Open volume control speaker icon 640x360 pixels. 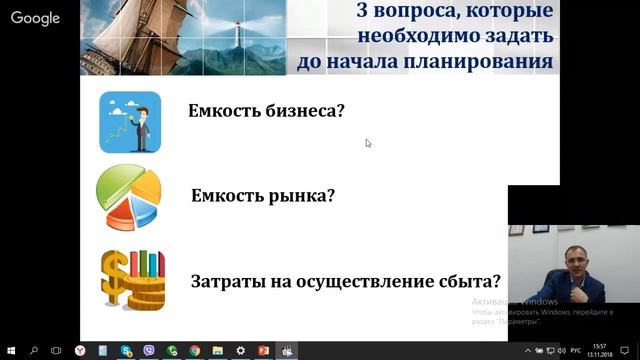pos(562,351)
